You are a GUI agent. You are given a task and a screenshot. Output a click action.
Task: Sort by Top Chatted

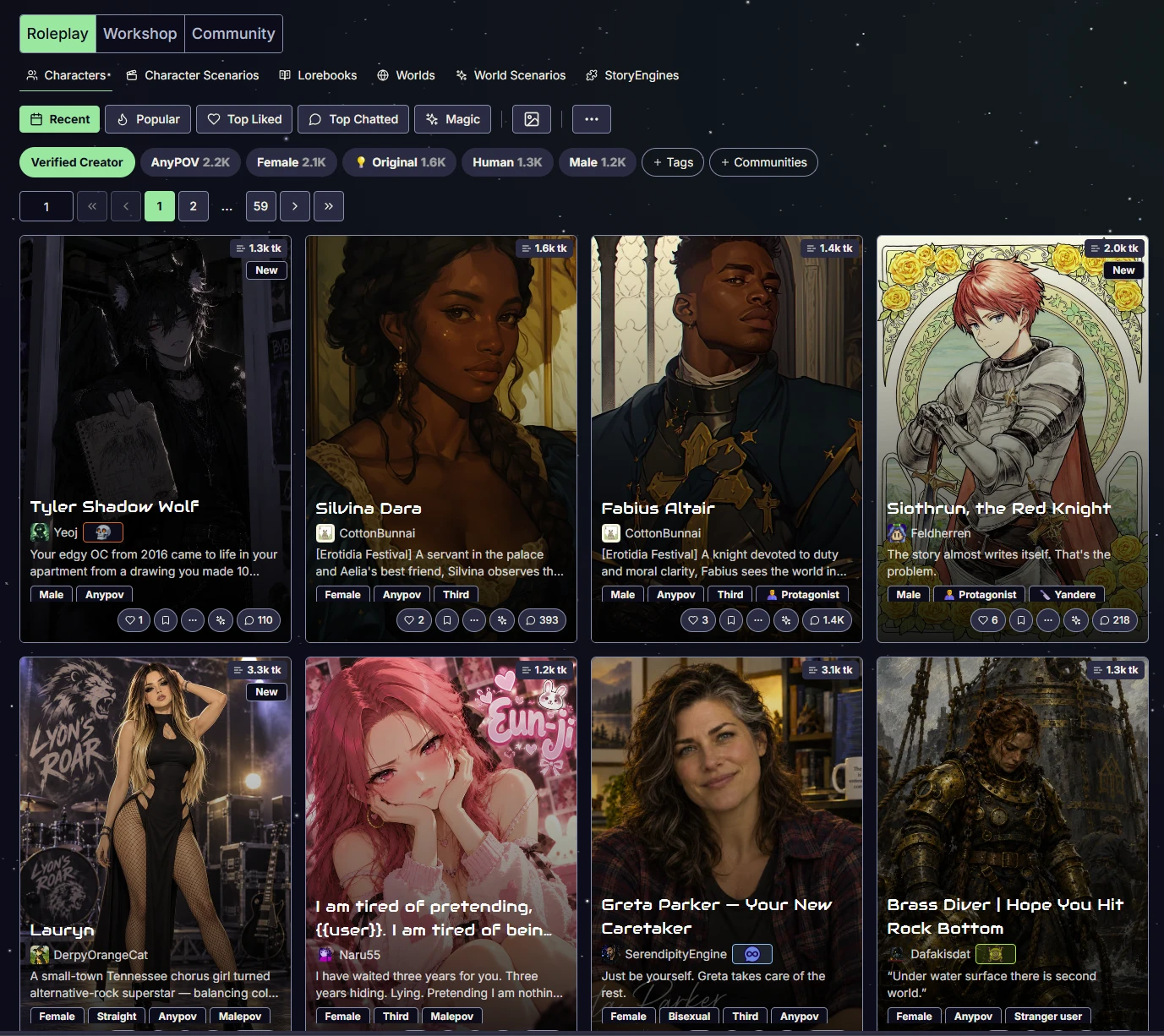[353, 119]
